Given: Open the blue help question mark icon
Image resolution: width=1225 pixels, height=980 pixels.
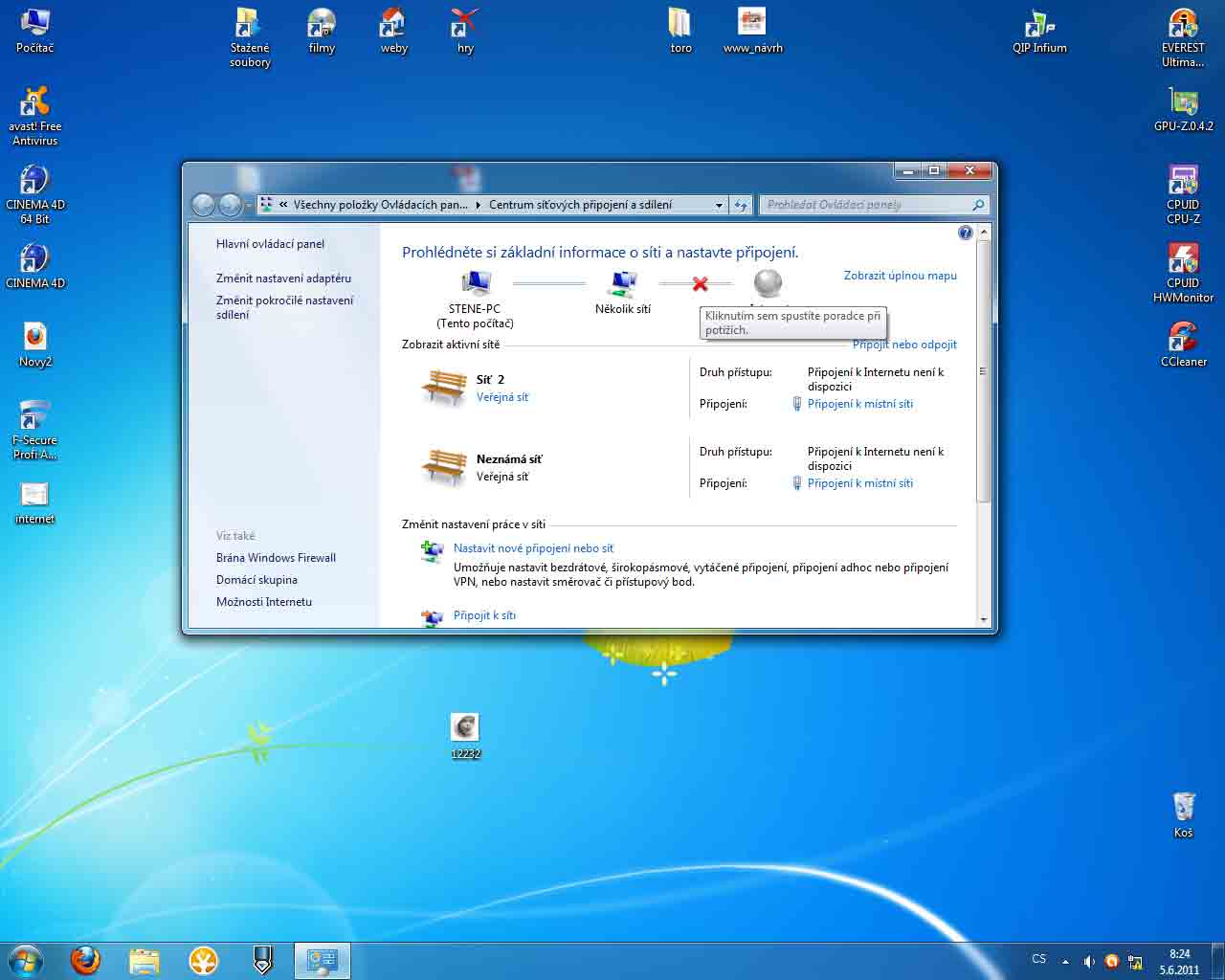Looking at the screenshot, I should click(x=965, y=233).
